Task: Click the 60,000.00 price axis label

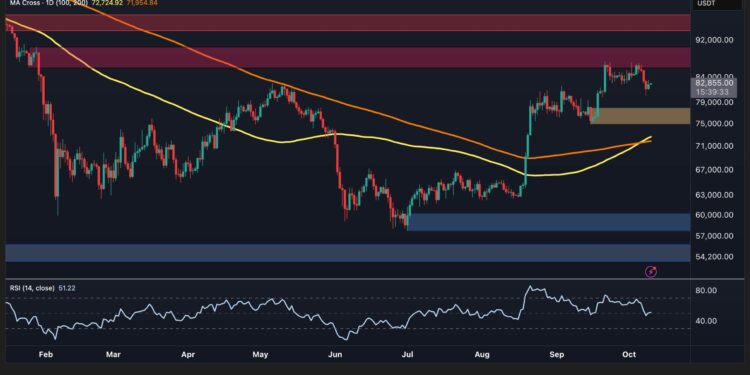Action: tap(714, 215)
